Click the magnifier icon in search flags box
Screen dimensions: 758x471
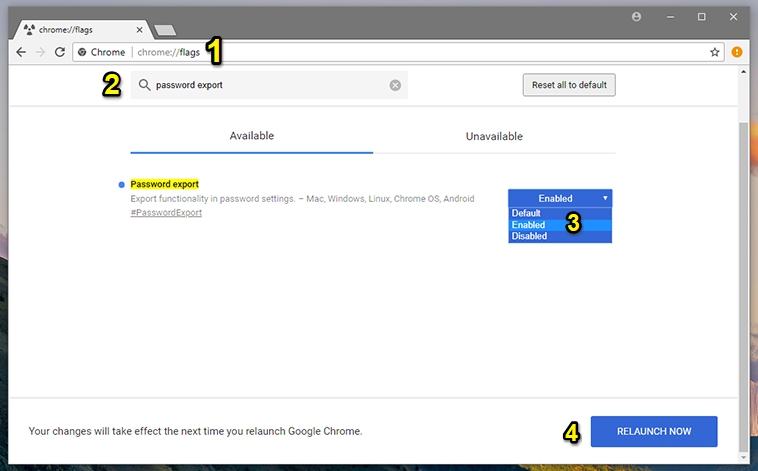144,85
